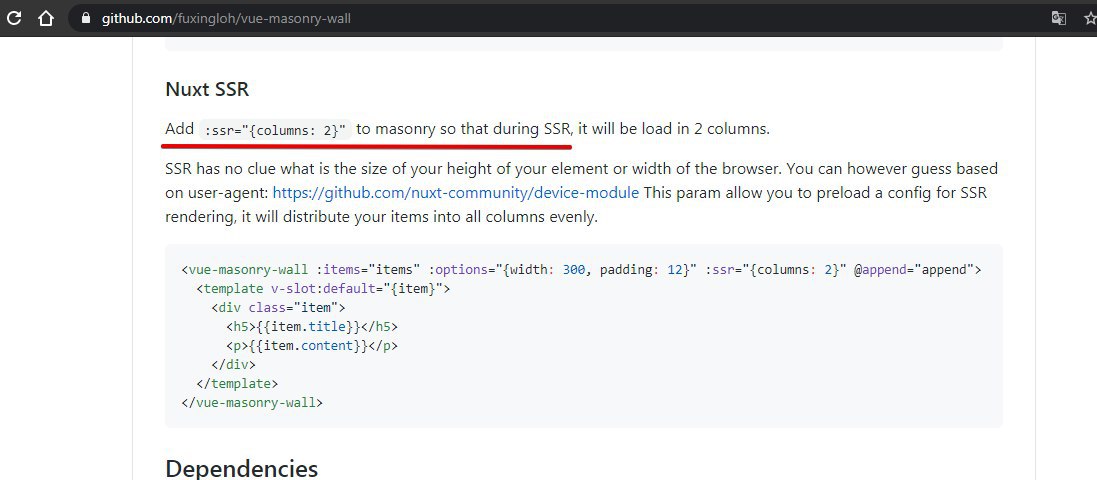The image size is (1097, 480).
Task: Click code line <template v-slot:default="{item}">
Action: pos(323,288)
